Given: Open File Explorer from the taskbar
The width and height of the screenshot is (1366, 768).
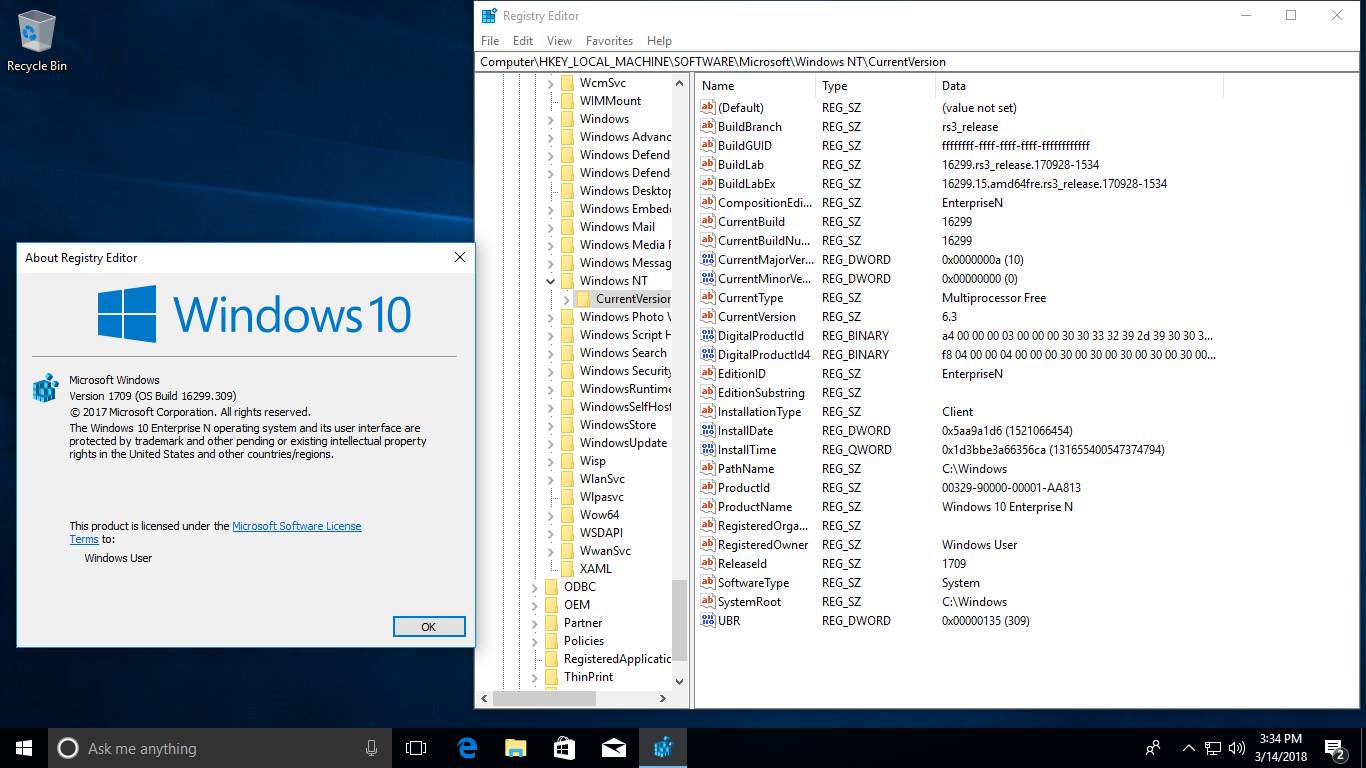Looking at the screenshot, I should coord(516,748).
